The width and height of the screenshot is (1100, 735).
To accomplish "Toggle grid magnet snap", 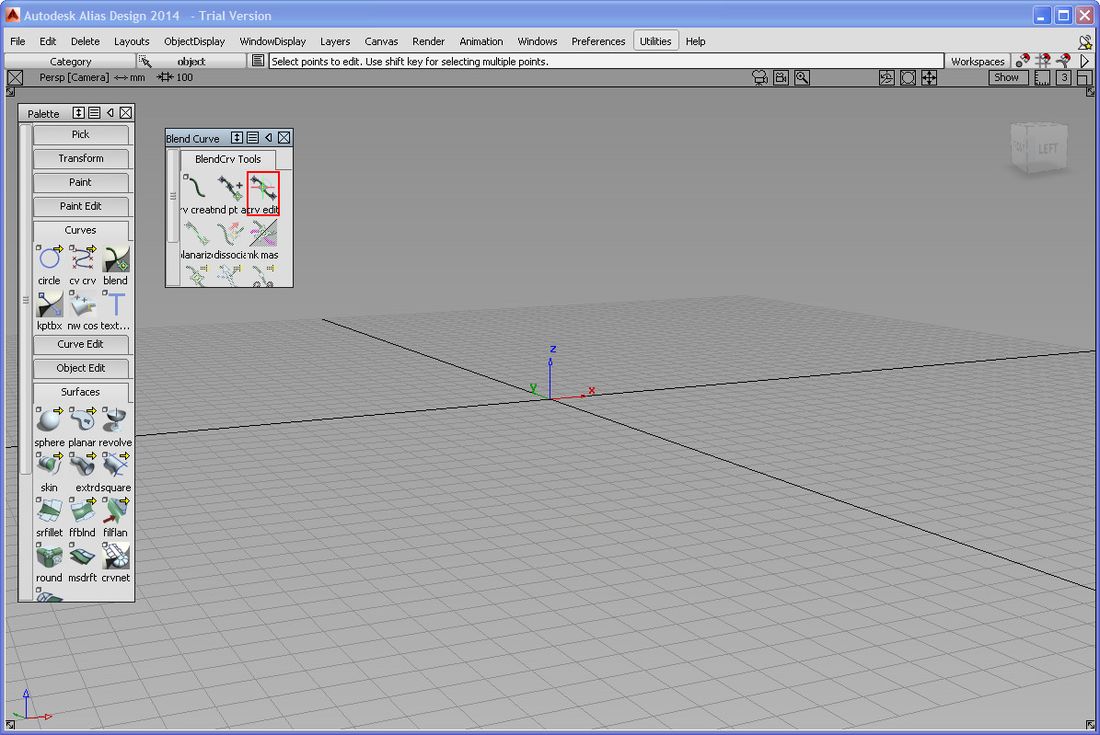I will [x=1043, y=61].
